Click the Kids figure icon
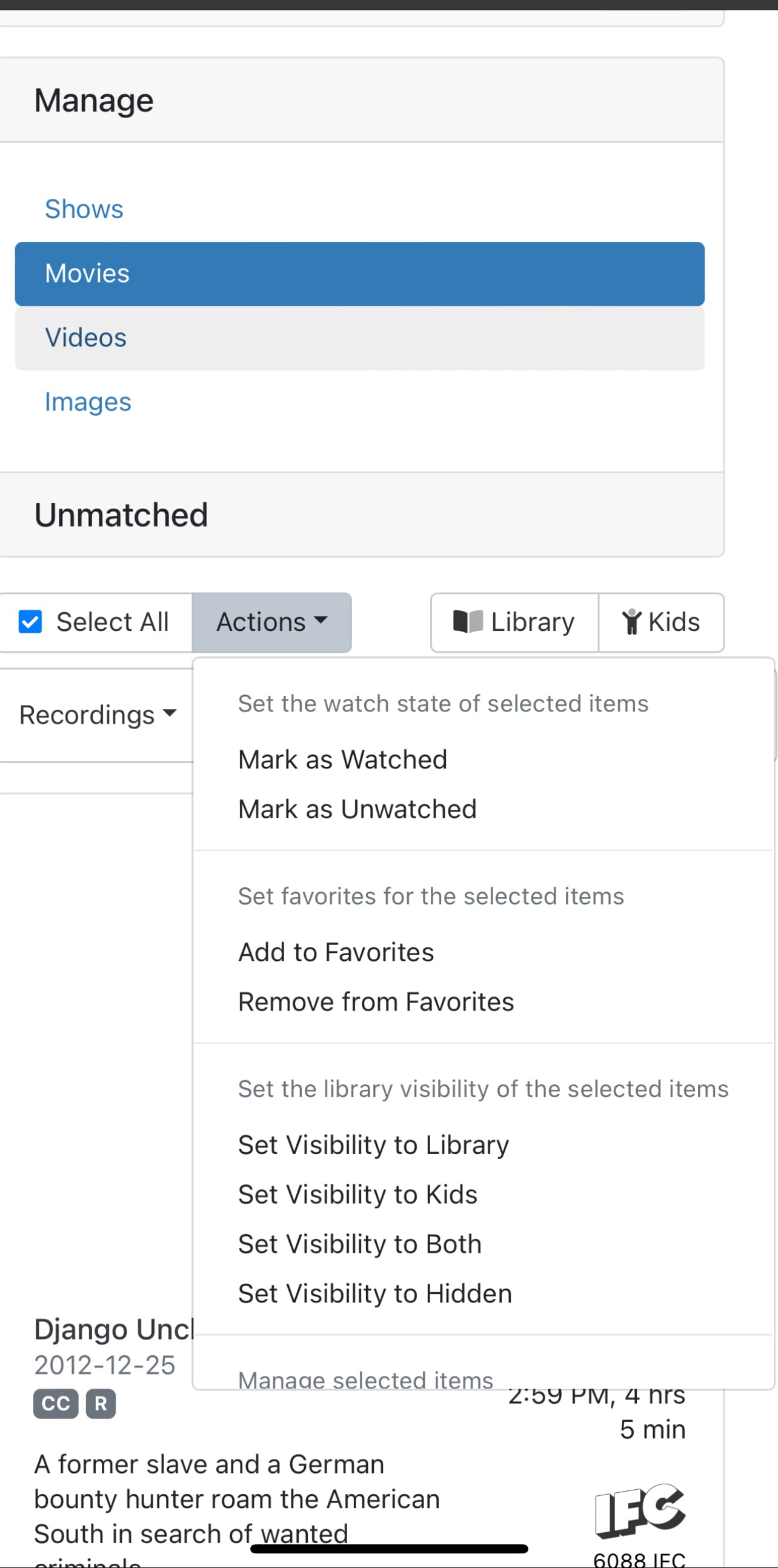Screen dimensions: 778x1568 pos(632,621)
